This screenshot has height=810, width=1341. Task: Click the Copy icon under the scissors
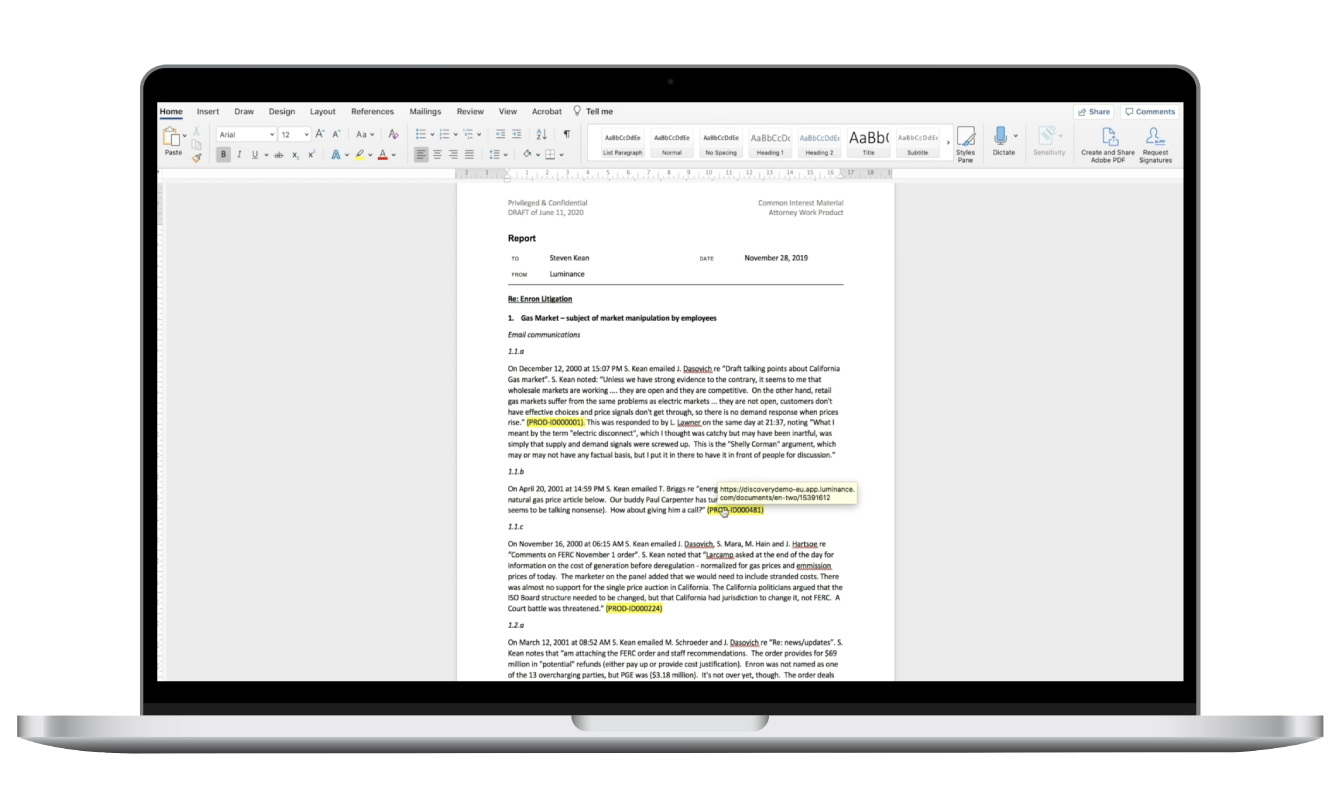(196, 144)
